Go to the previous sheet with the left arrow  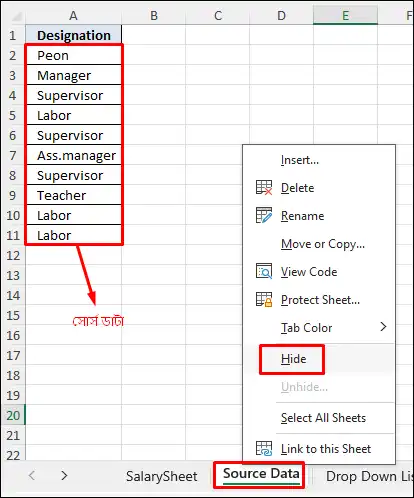point(32,475)
